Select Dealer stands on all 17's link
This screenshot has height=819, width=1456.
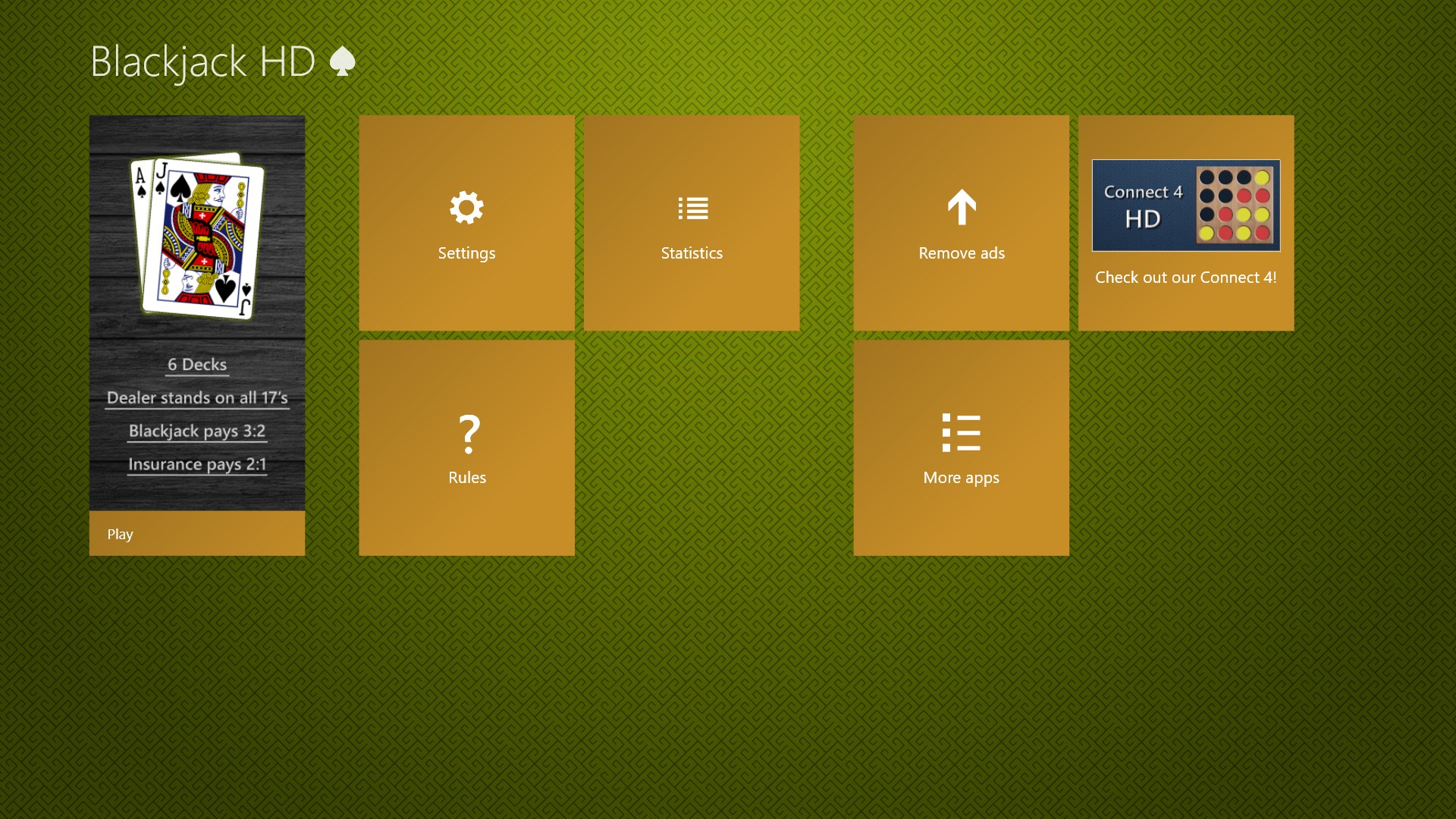pos(197,398)
